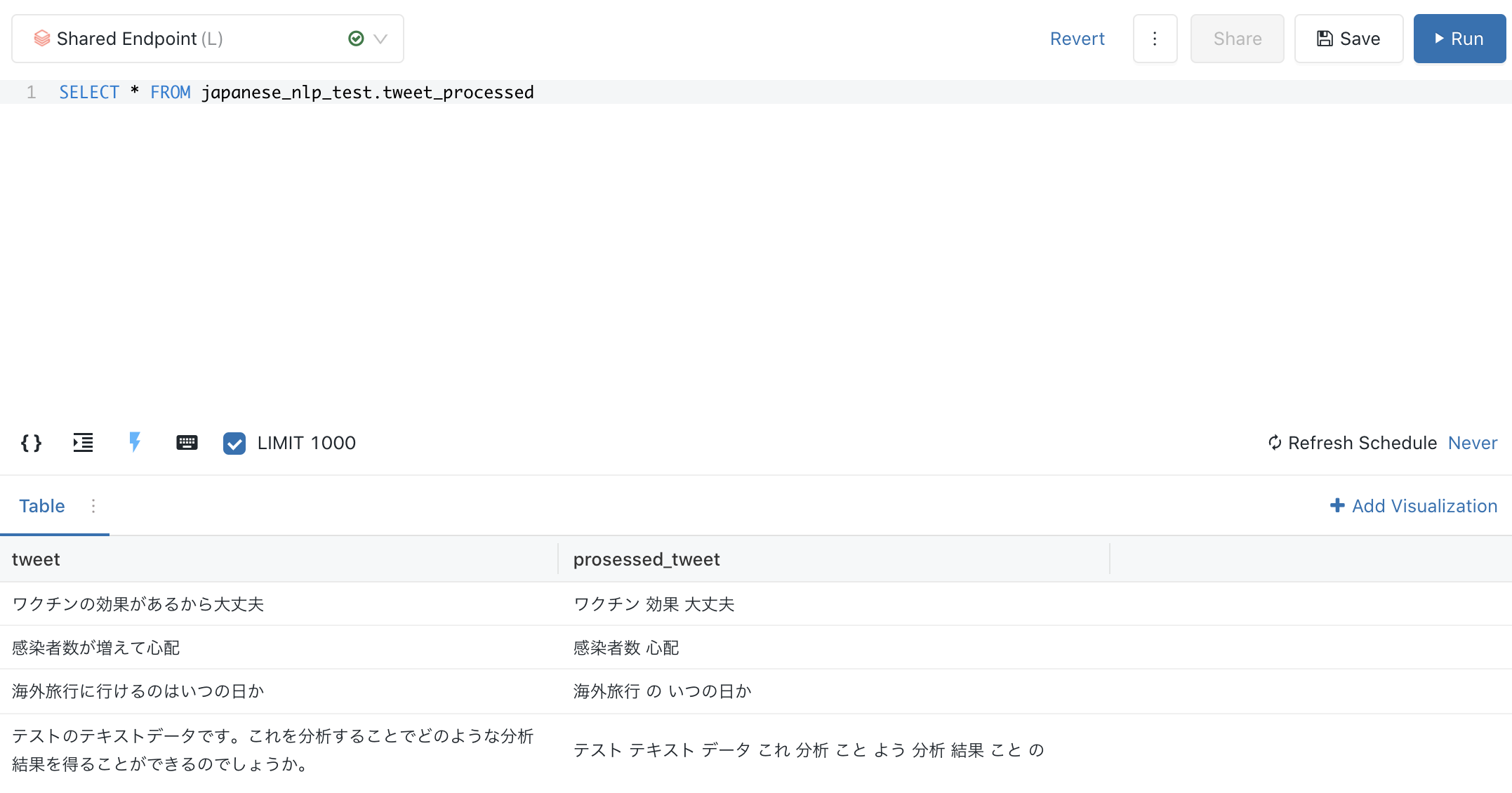Uncheck the LIMIT 1000 checkbox
Viewport: 1512px width, 793px height.
(234, 444)
